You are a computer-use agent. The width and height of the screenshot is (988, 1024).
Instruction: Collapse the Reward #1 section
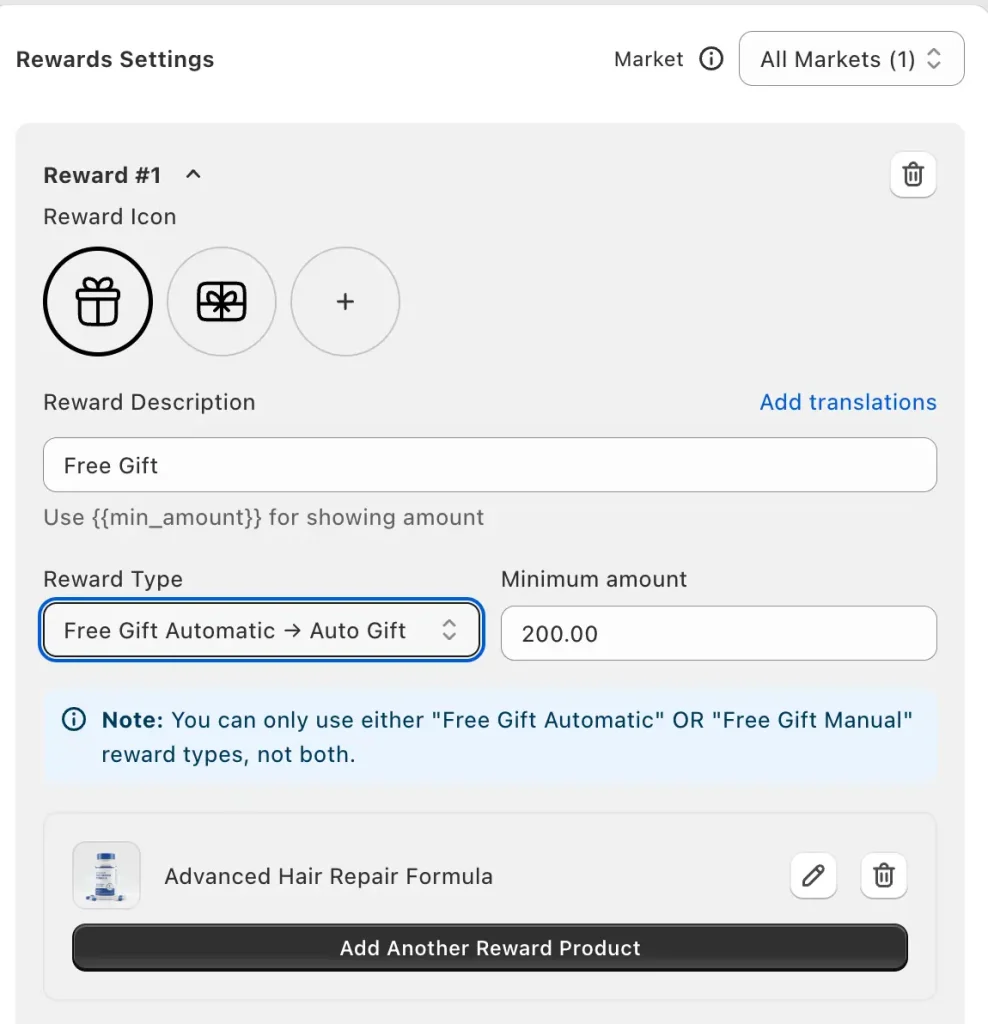193,174
